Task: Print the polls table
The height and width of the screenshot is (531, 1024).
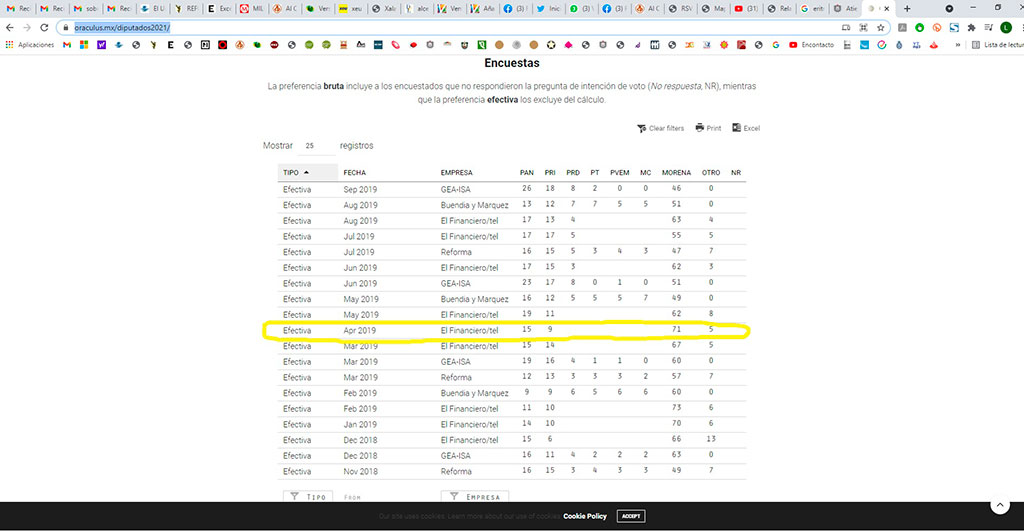Action: [x=708, y=129]
